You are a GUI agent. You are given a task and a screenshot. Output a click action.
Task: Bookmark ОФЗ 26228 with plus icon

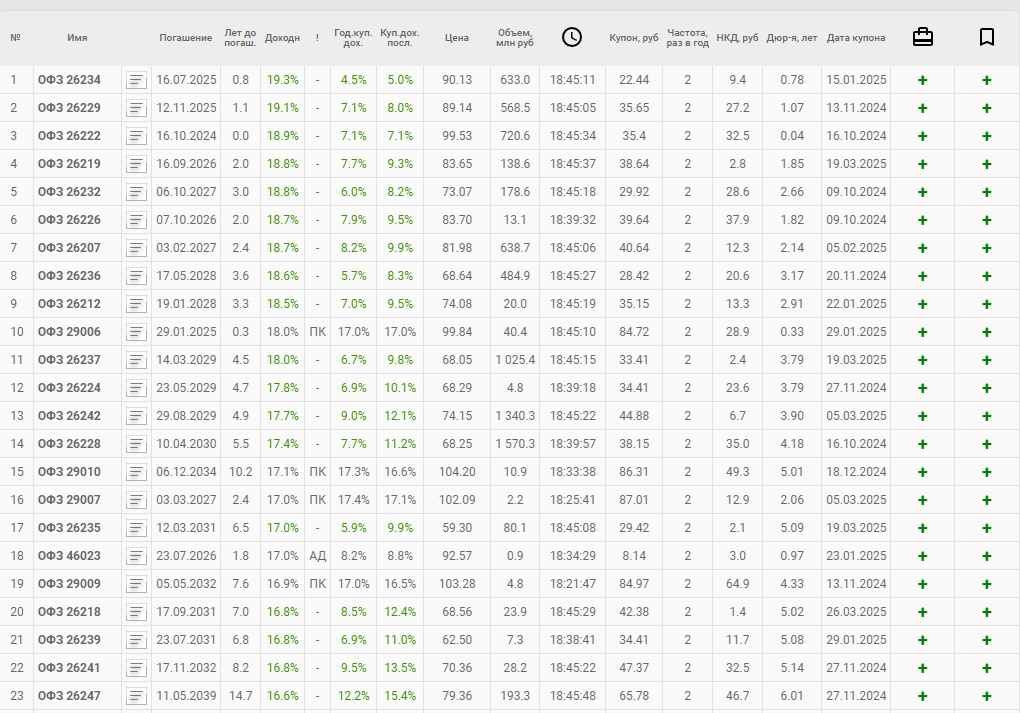[x=987, y=444]
